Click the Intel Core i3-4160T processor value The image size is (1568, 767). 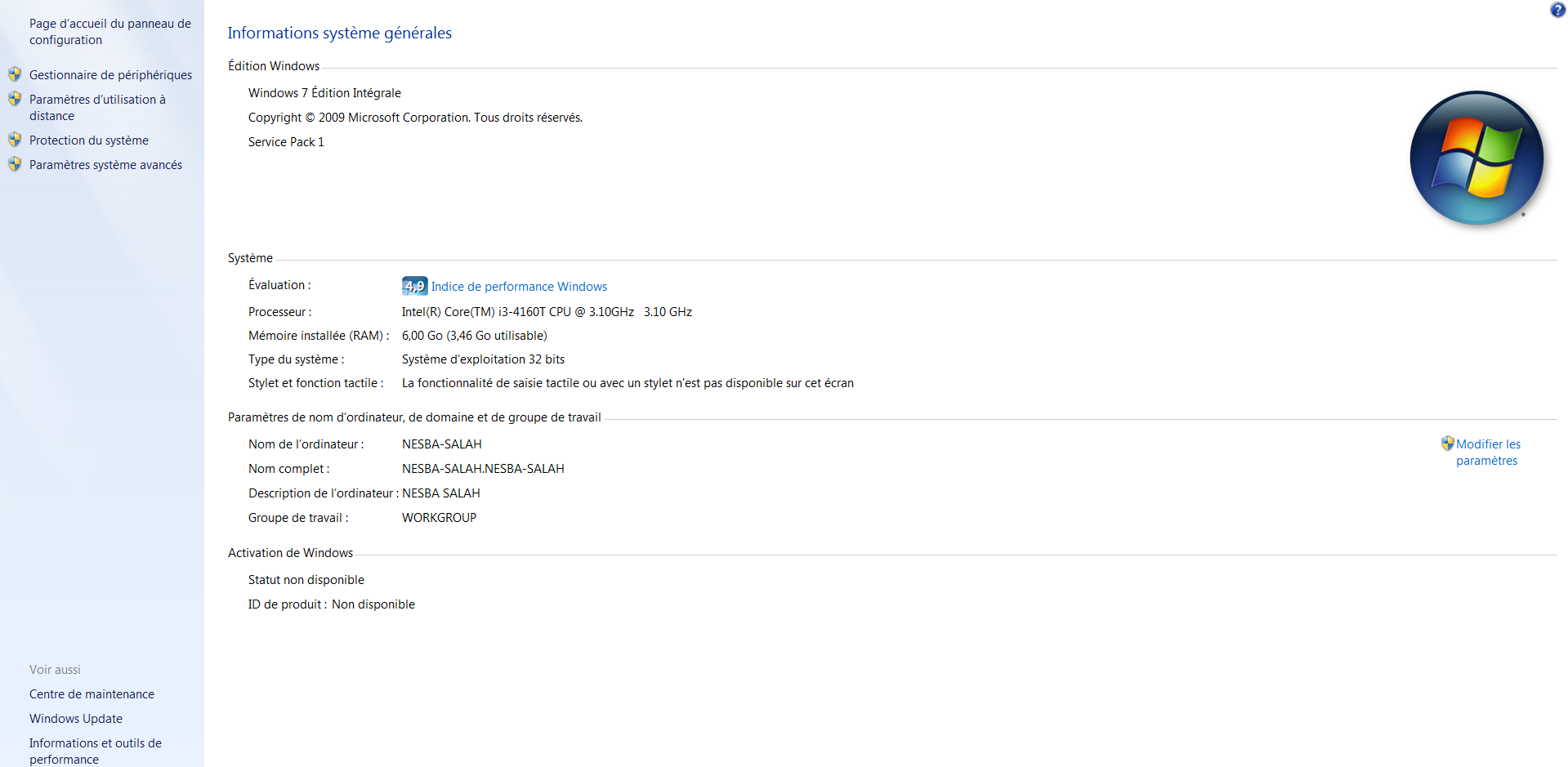[547, 312]
